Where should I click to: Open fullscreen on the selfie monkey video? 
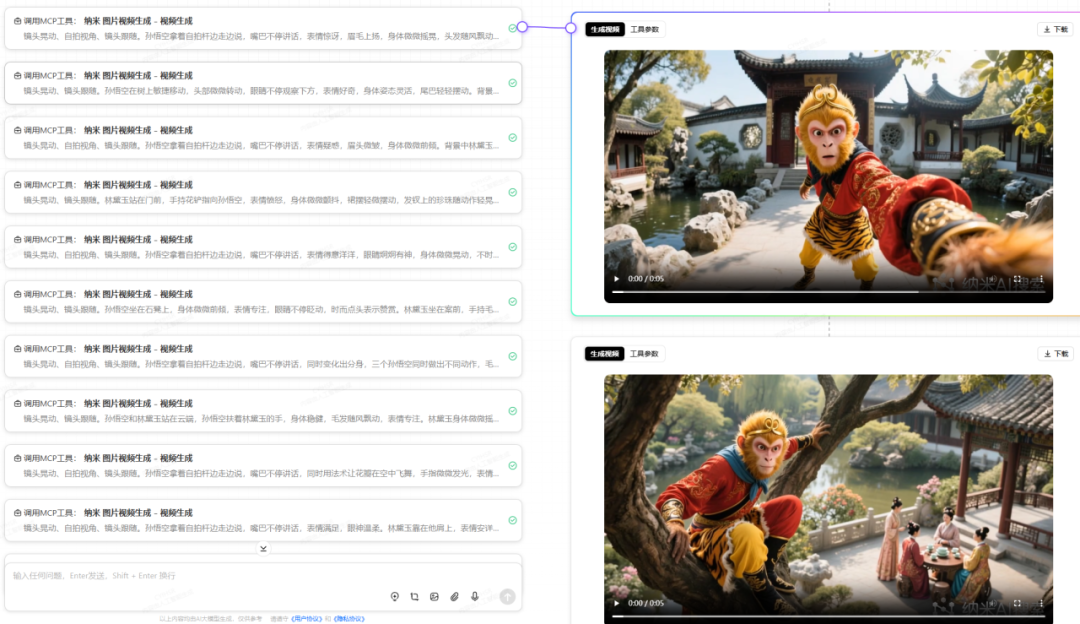click(x=1017, y=279)
